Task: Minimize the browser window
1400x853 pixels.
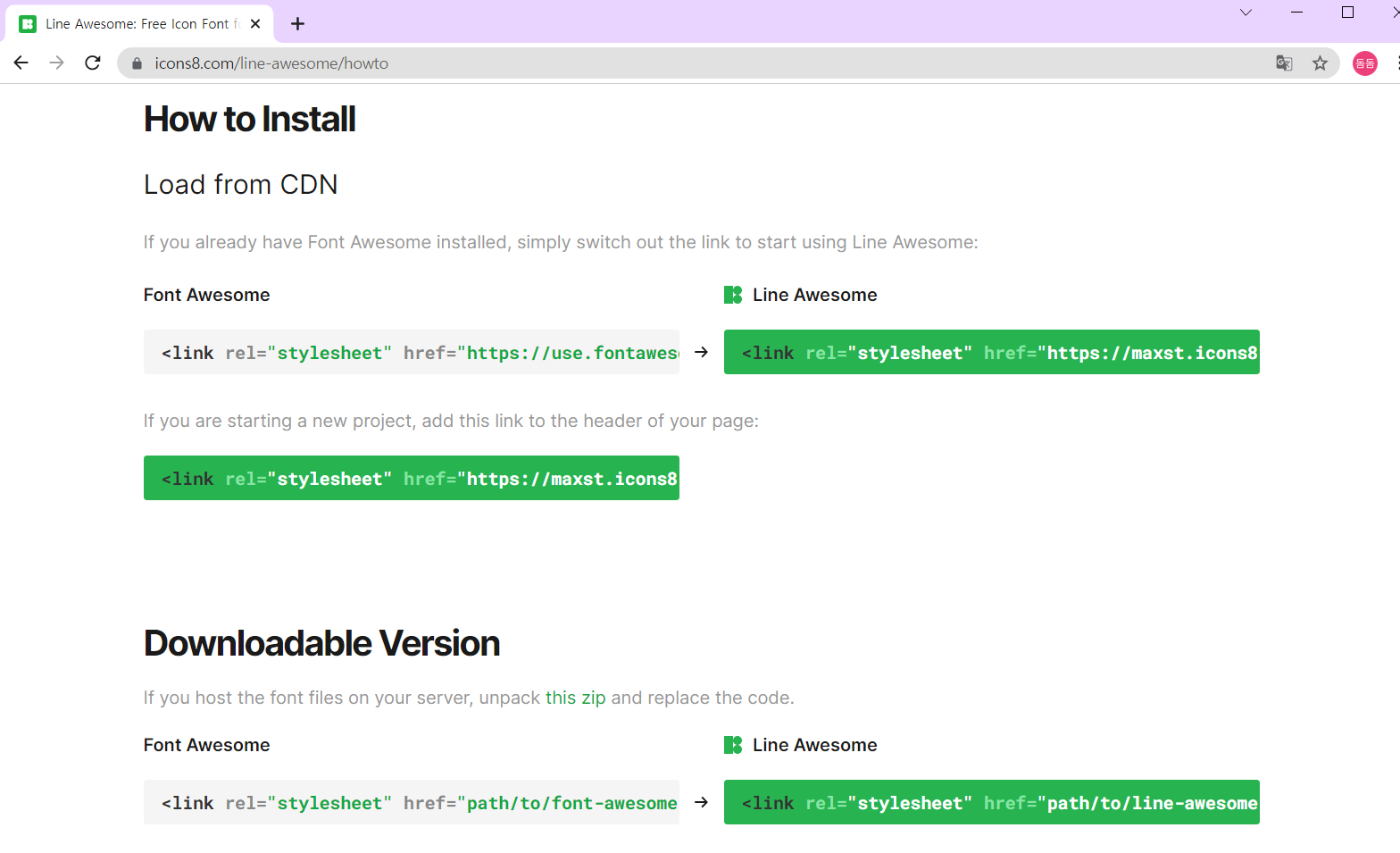Action: pyautogui.click(x=1296, y=13)
